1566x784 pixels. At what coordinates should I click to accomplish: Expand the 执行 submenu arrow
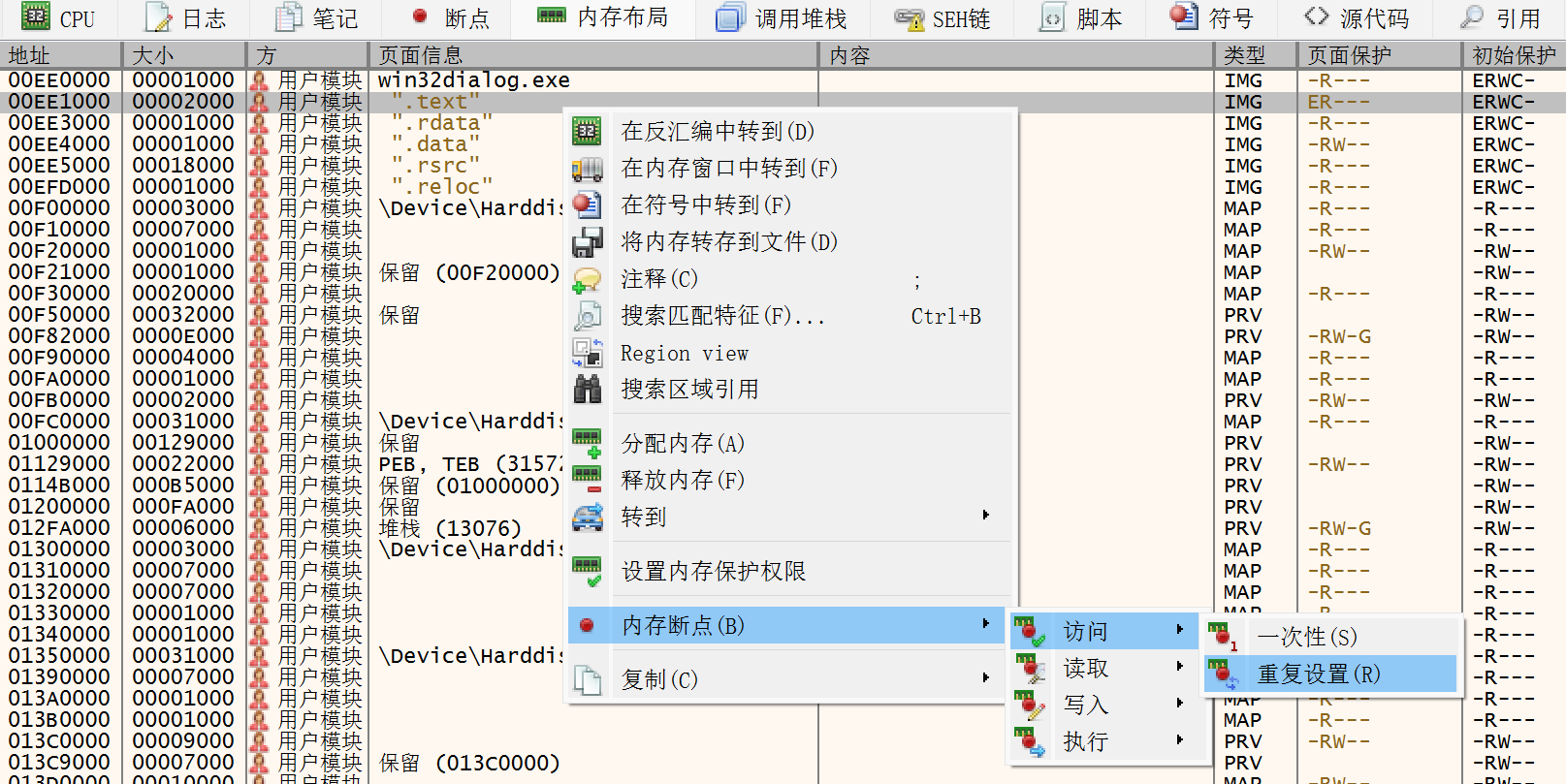[x=1180, y=740]
